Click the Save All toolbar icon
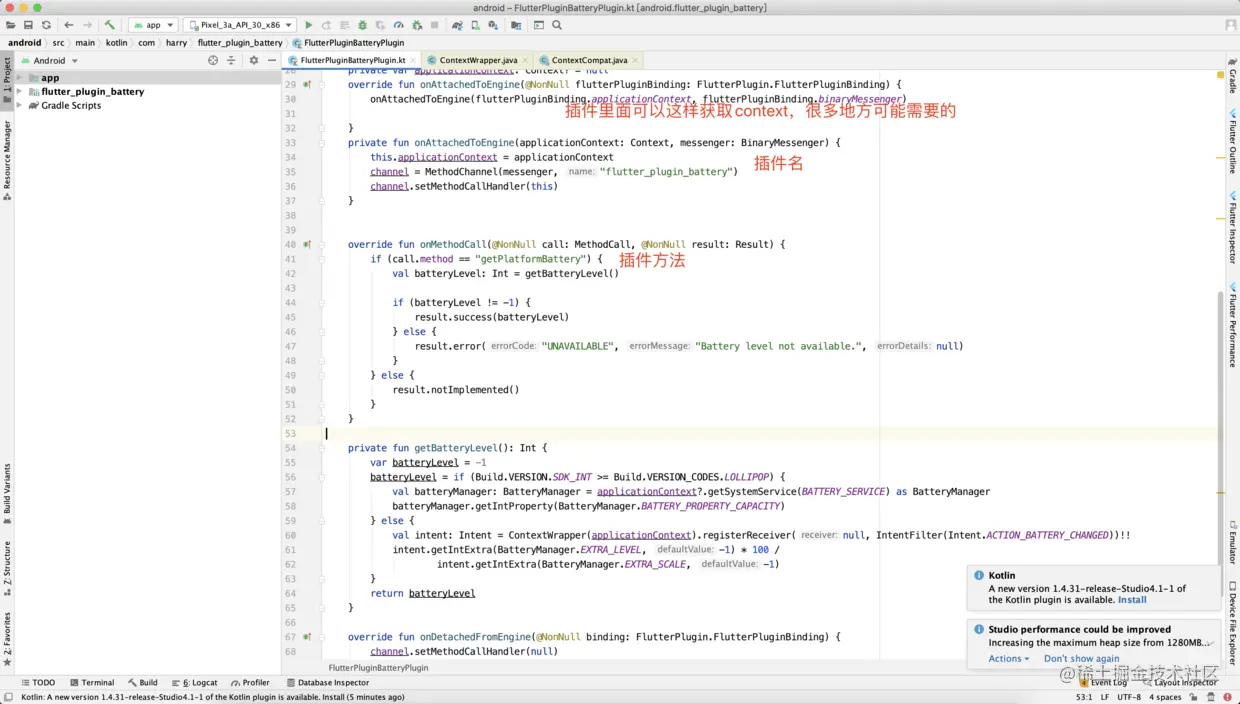Image resolution: width=1240 pixels, height=704 pixels. 28,25
